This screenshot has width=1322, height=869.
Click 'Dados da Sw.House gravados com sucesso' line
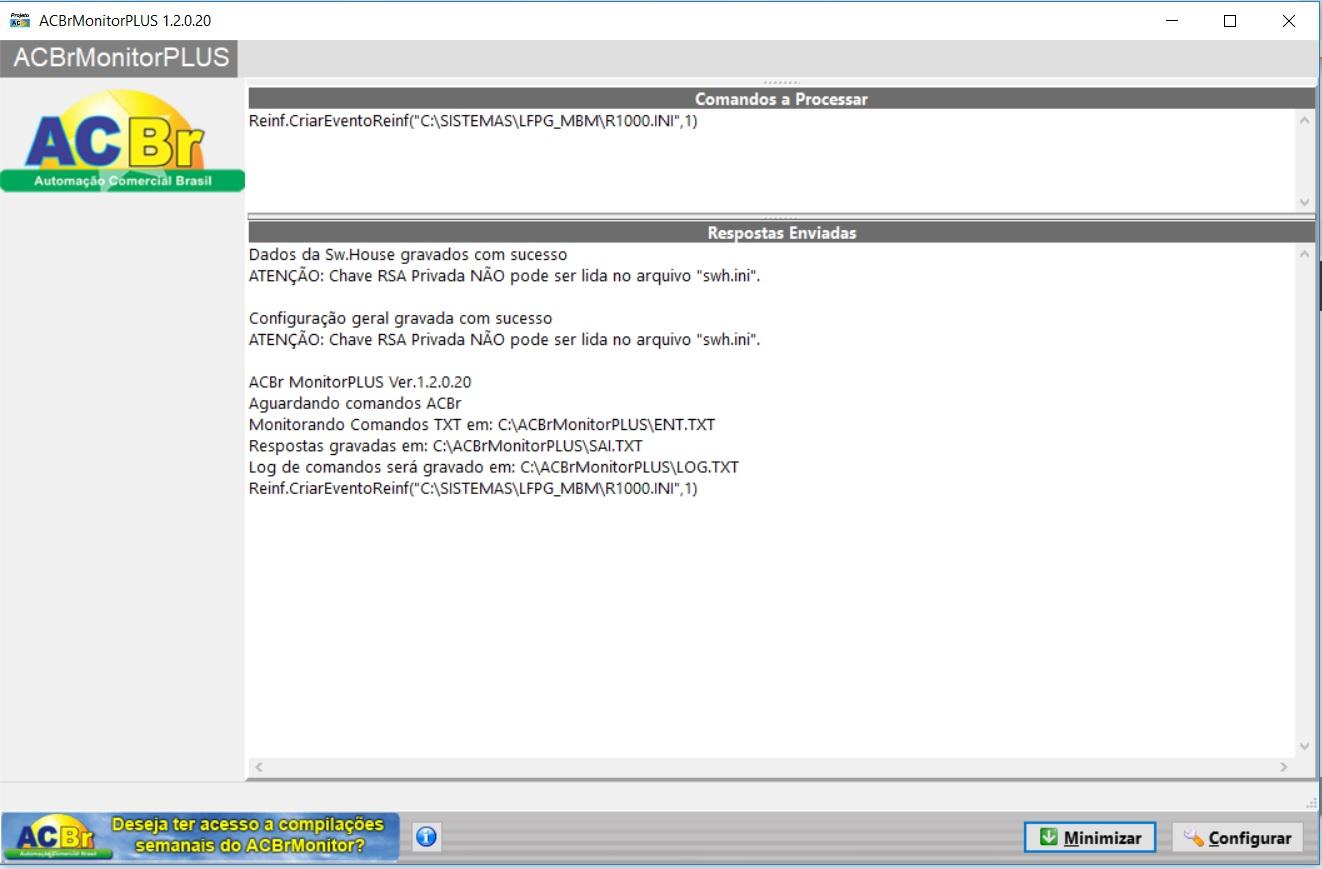coord(408,255)
